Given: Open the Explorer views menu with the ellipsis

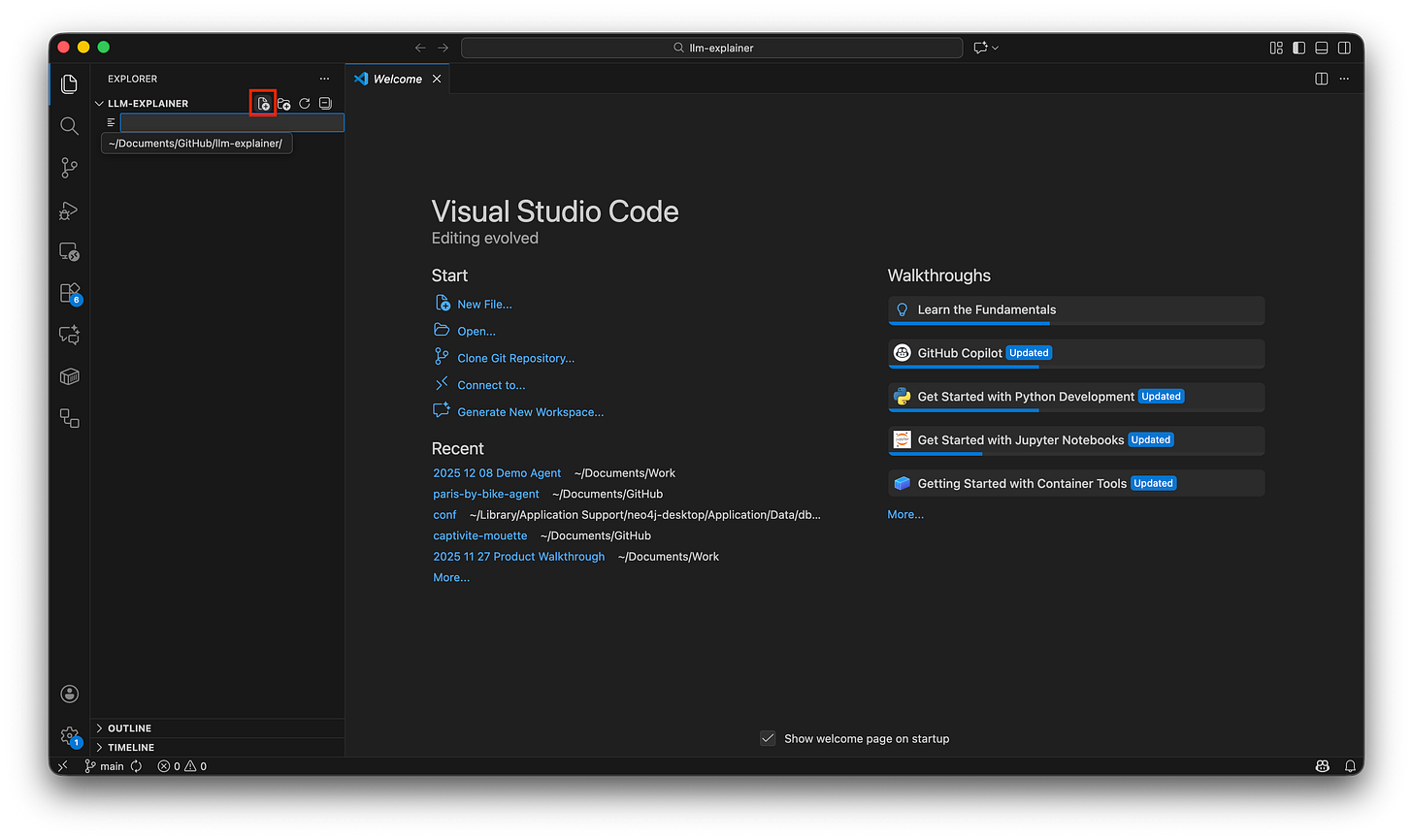Looking at the screenshot, I should point(324,79).
